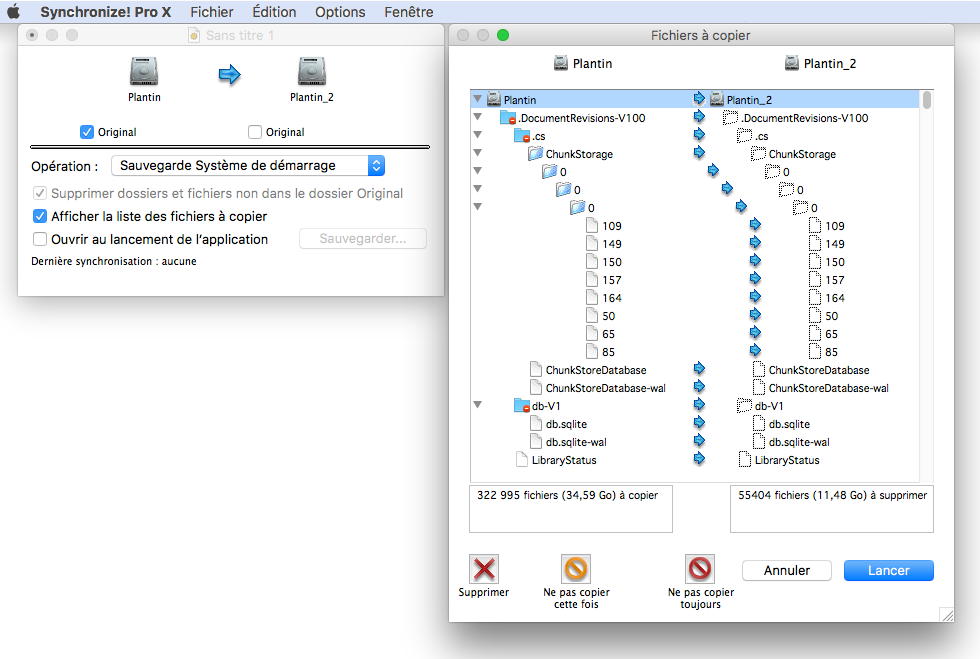Click the copy arrow on the file 85 row

click(756, 351)
